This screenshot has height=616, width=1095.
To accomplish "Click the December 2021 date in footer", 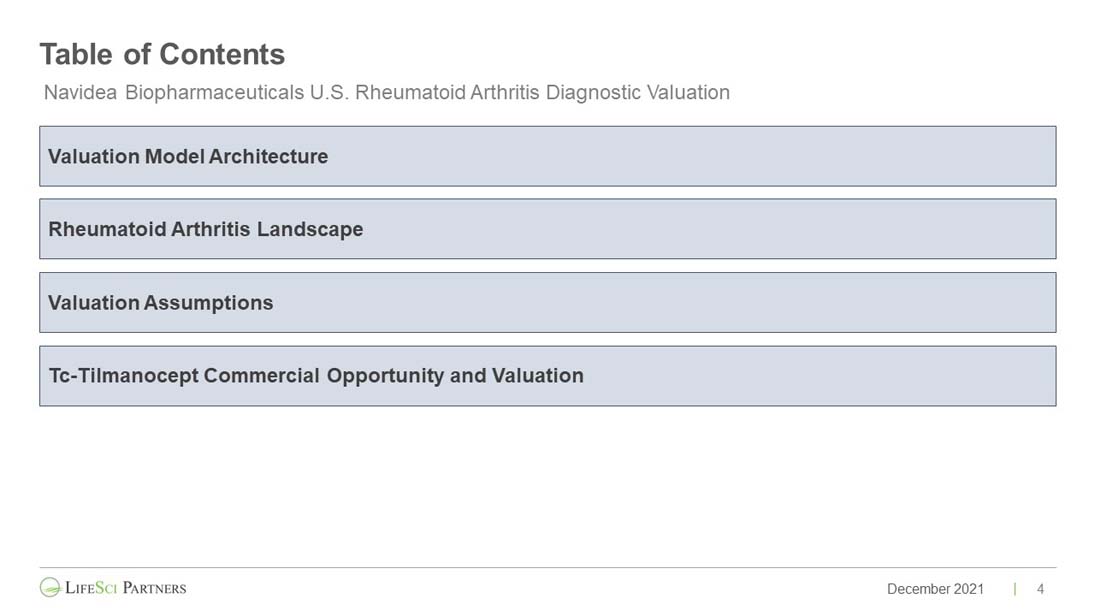I will click(935, 589).
